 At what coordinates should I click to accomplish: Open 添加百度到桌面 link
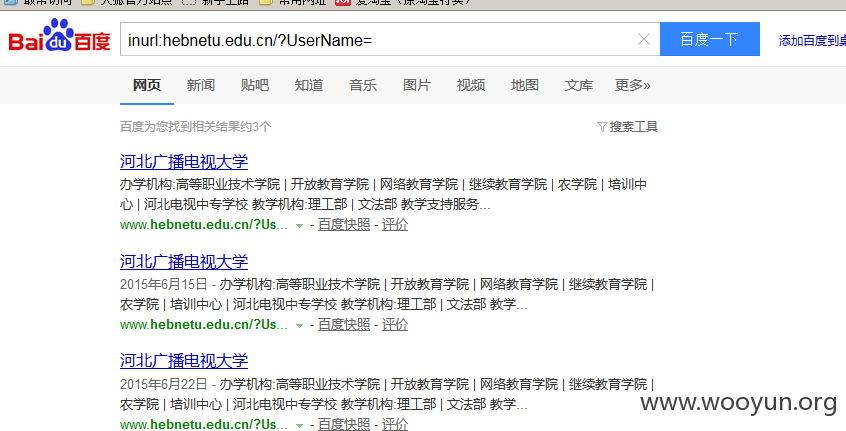pyautogui.click(x=812, y=40)
